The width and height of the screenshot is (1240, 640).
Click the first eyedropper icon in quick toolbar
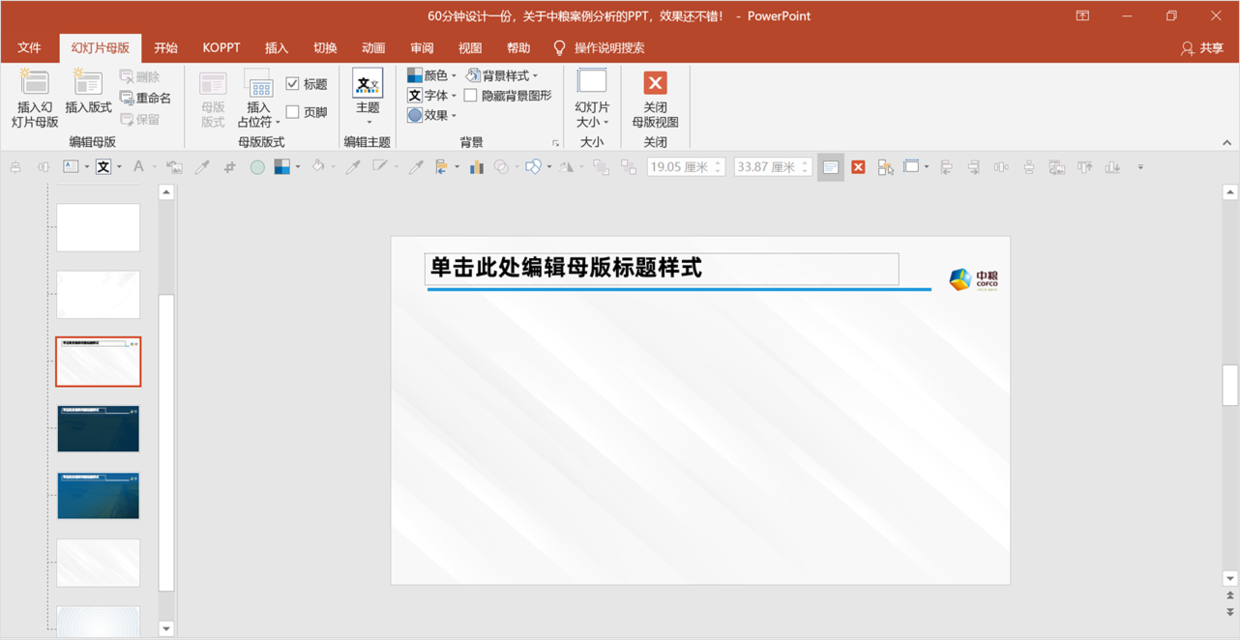click(x=202, y=167)
